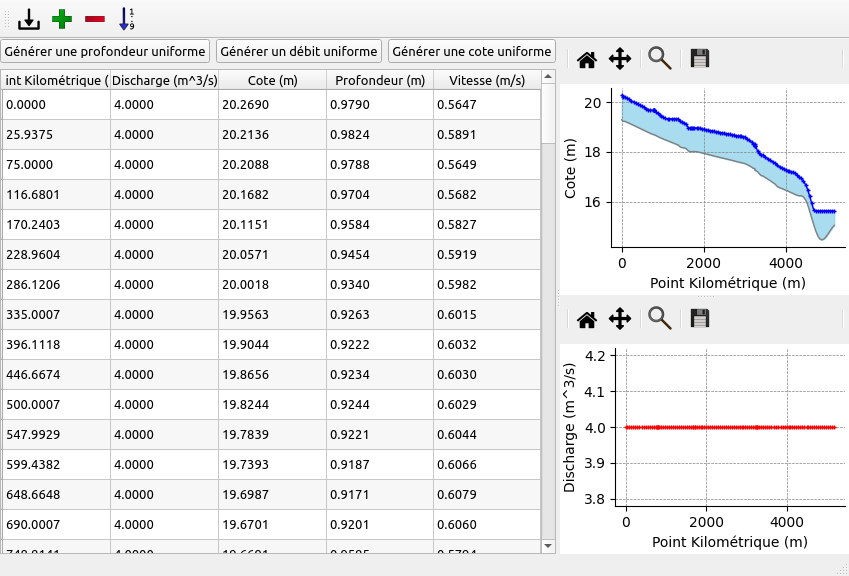
Task: Click the Vitesse (m/s) column header
Action: [x=487, y=80]
